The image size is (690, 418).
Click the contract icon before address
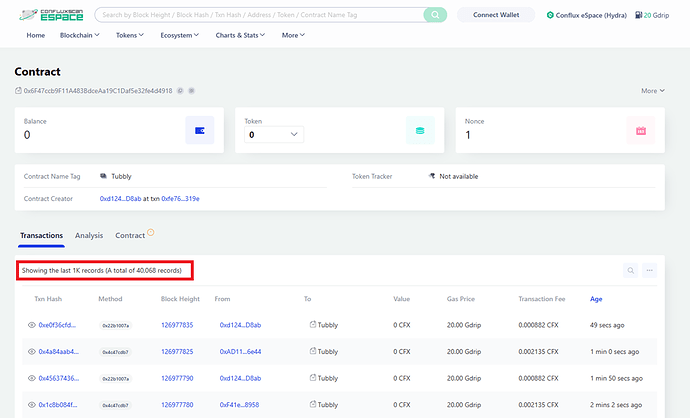tap(18, 91)
